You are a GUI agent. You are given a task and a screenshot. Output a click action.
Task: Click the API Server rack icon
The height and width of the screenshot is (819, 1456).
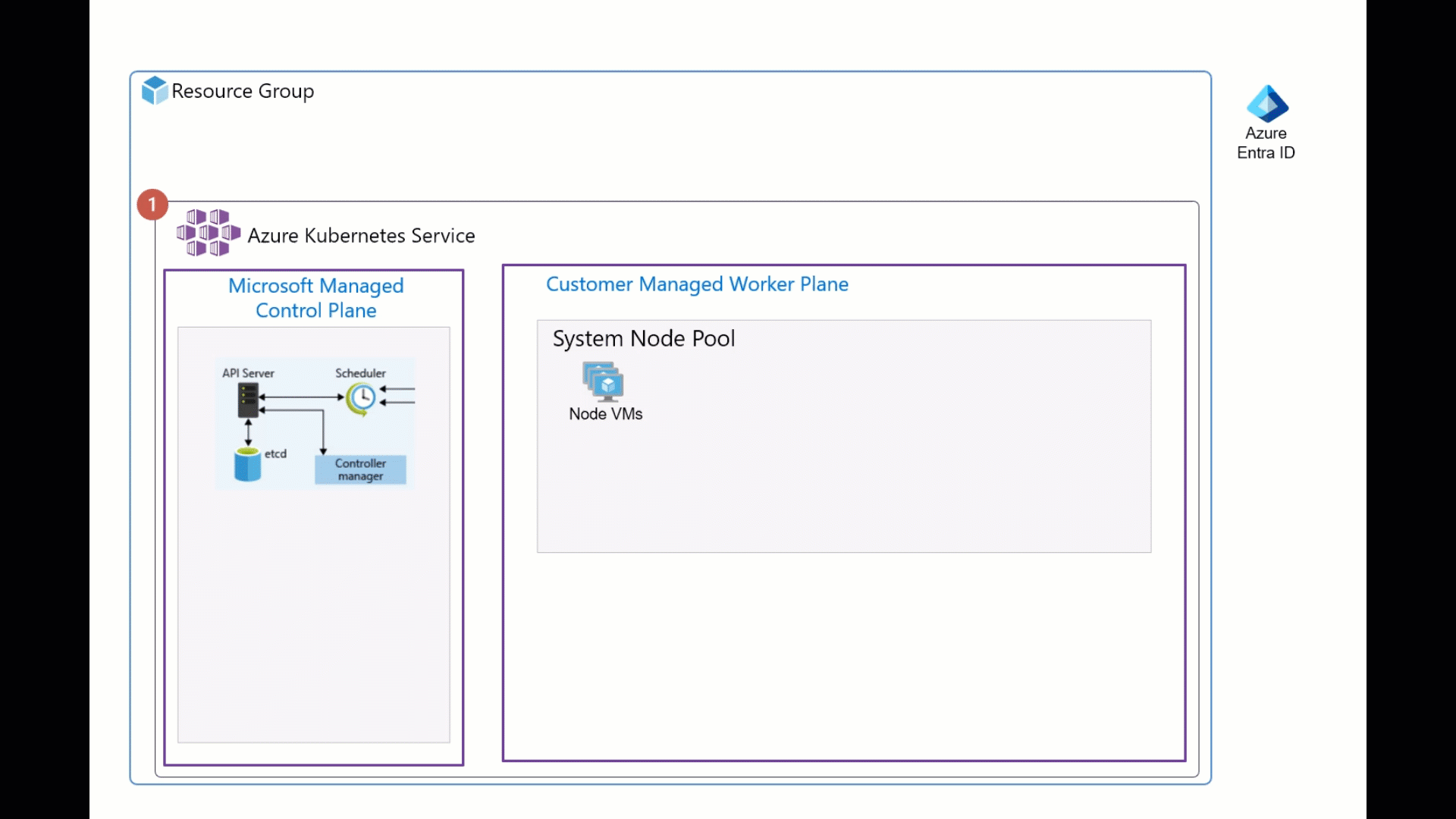248,400
